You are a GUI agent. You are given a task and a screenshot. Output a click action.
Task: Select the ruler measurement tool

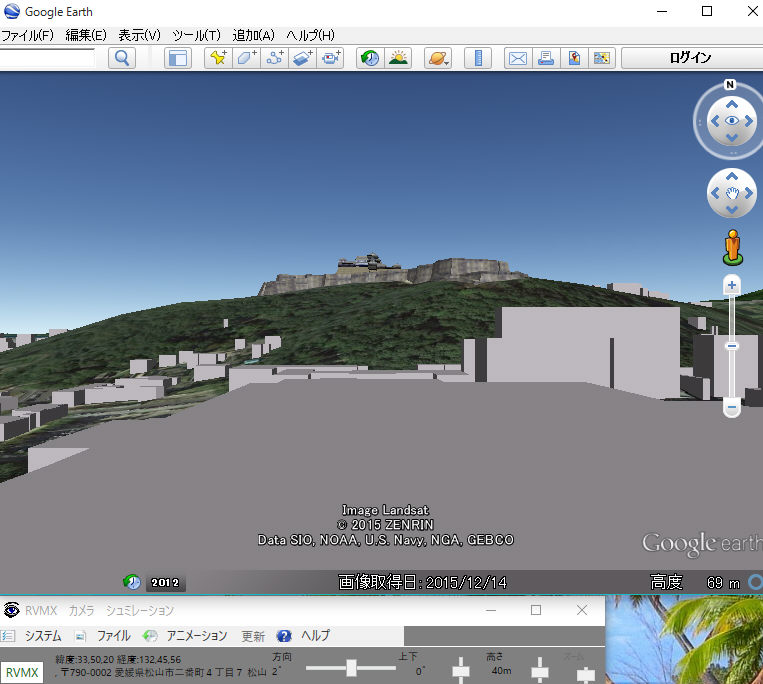(x=478, y=58)
